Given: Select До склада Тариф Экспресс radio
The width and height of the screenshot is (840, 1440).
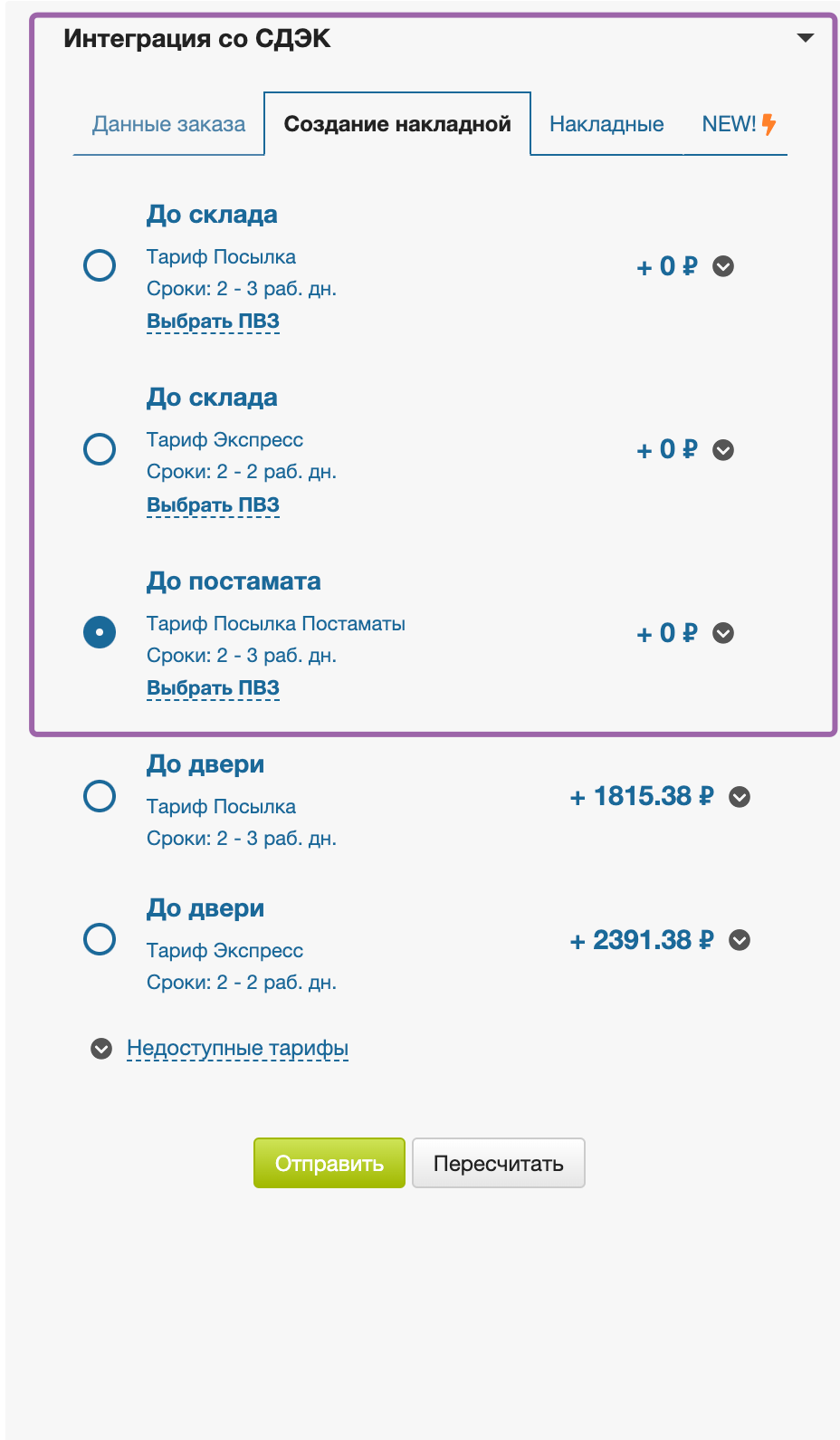Looking at the screenshot, I should (x=100, y=449).
